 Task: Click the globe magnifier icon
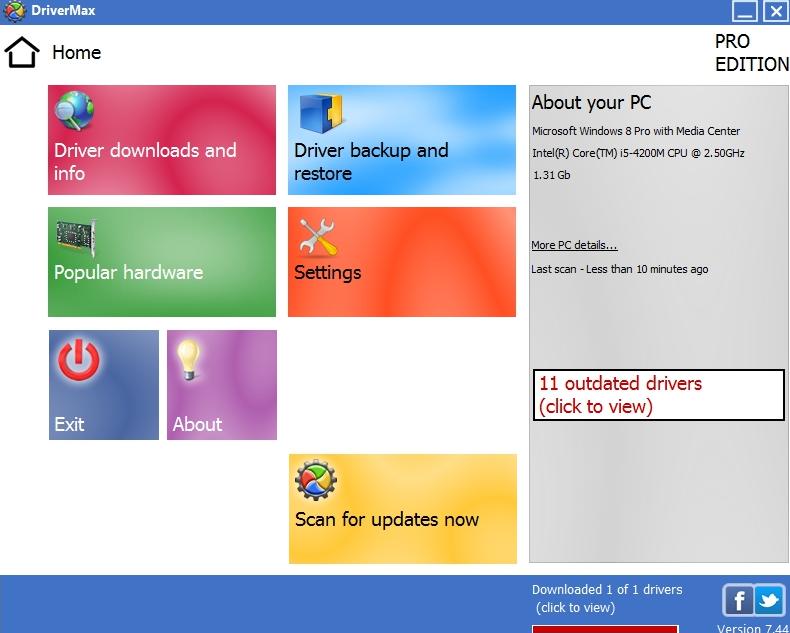[74, 110]
